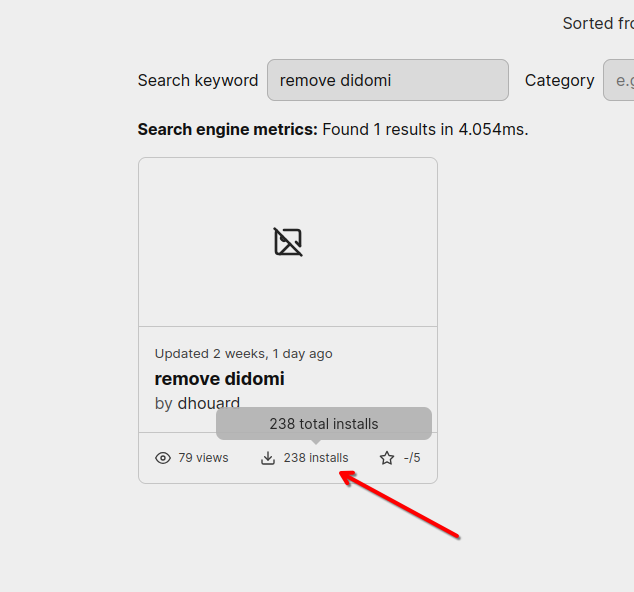Click the Updated 2 weeks ago timestamp
The image size is (634, 592).
click(x=243, y=353)
